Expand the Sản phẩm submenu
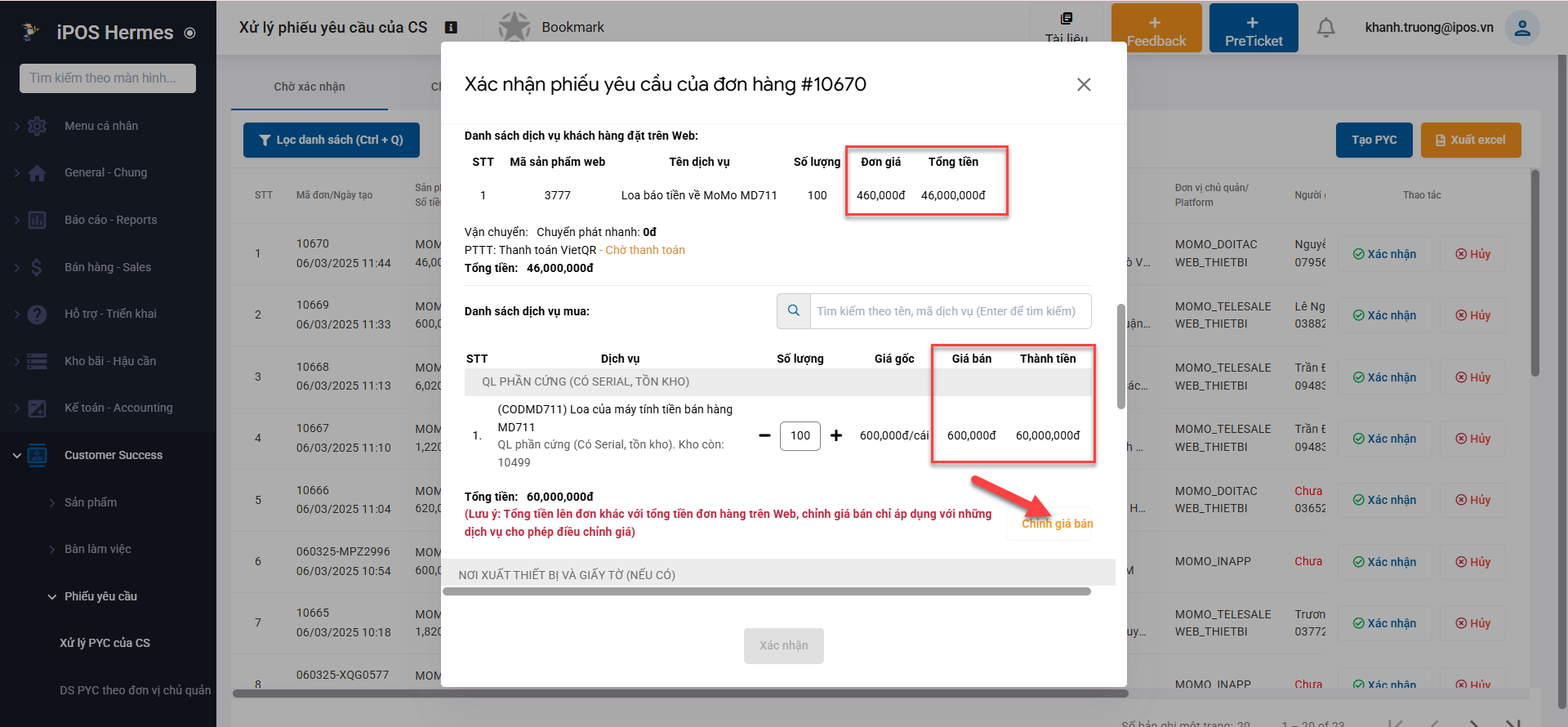 click(52, 503)
